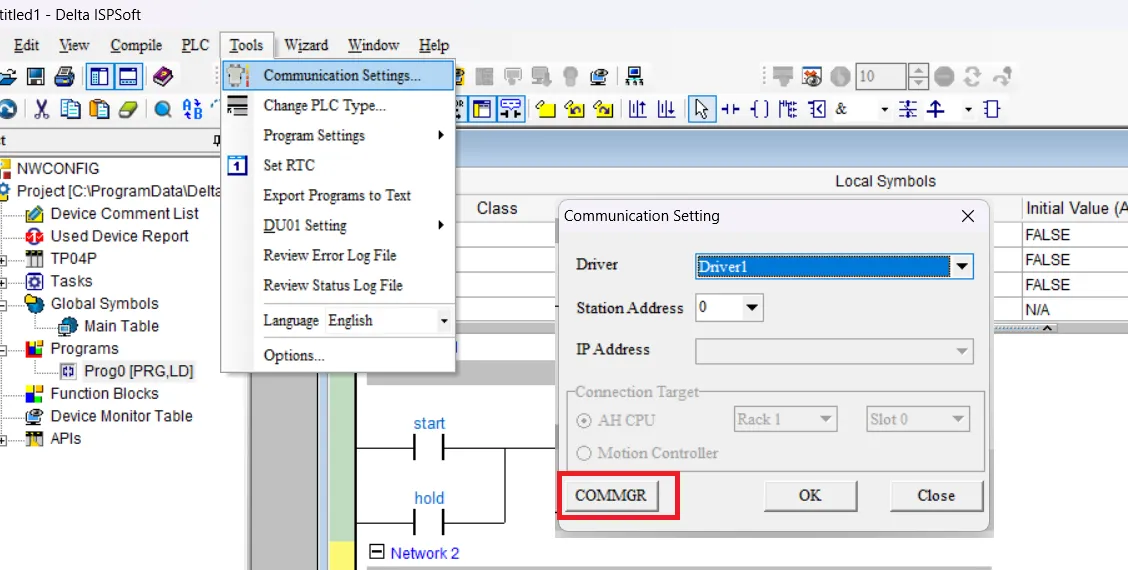Viewport: 1128px width, 570px height.
Task: Click the online mode PLC monitor icon
Action: tap(599, 76)
